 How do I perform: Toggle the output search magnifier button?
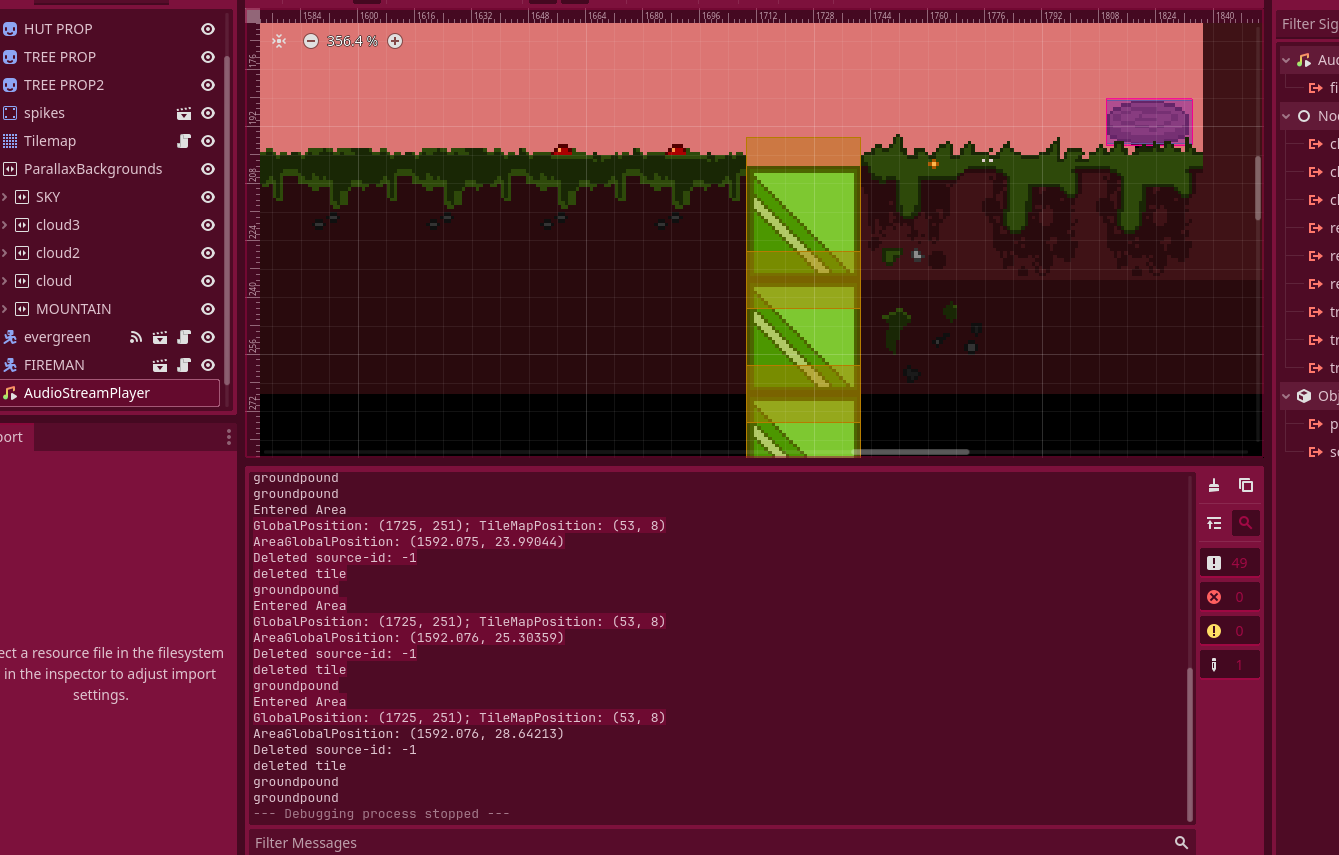tap(1246, 522)
